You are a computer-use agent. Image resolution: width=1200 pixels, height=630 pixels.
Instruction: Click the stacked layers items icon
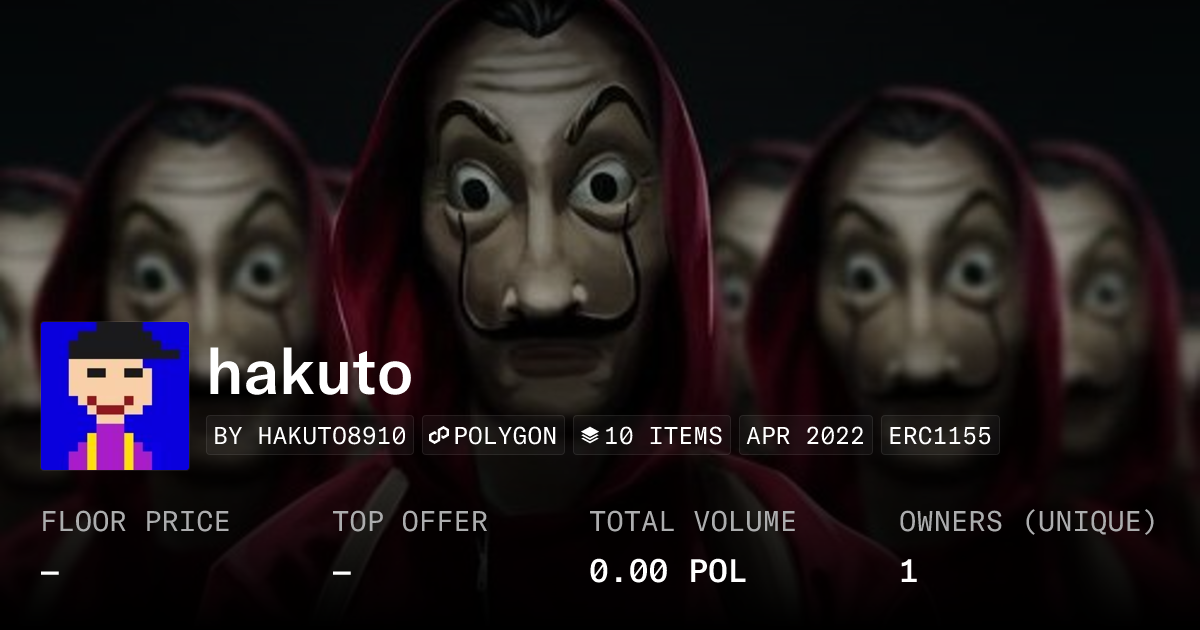[590, 436]
